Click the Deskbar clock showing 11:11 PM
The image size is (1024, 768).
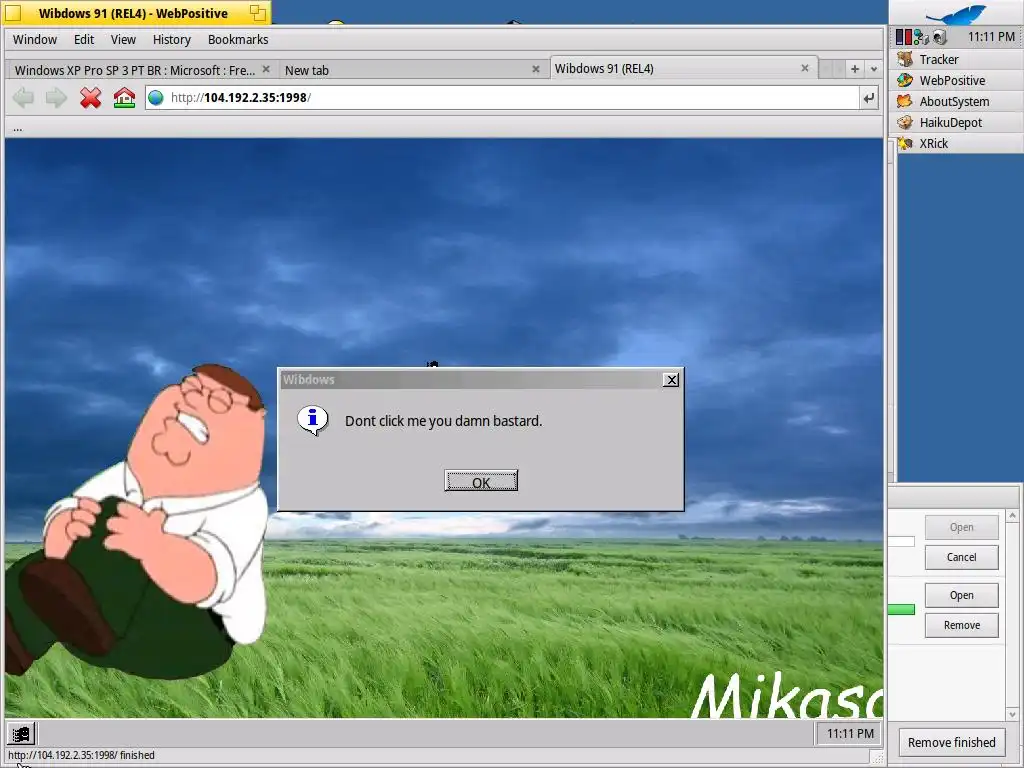[991, 37]
